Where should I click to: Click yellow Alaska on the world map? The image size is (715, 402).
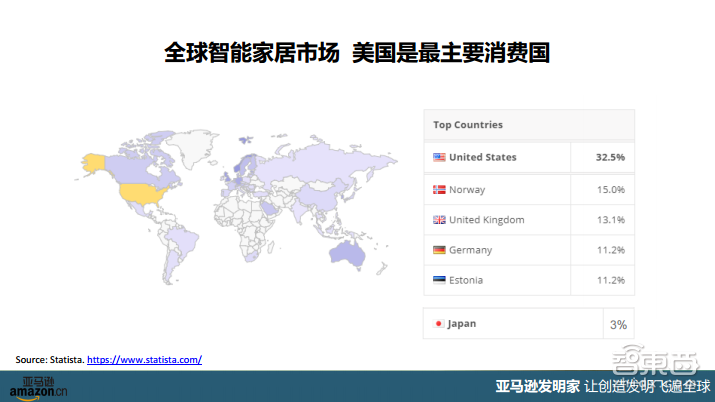pos(96,160)
